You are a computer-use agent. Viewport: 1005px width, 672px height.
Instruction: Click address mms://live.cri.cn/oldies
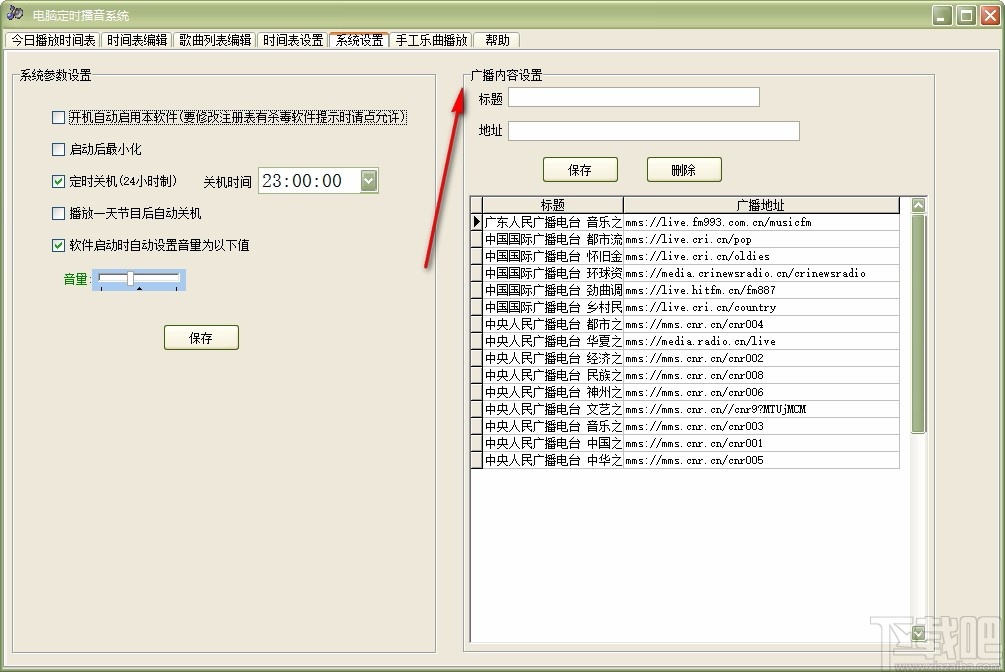pyautogui.click(x=697, y=256)
